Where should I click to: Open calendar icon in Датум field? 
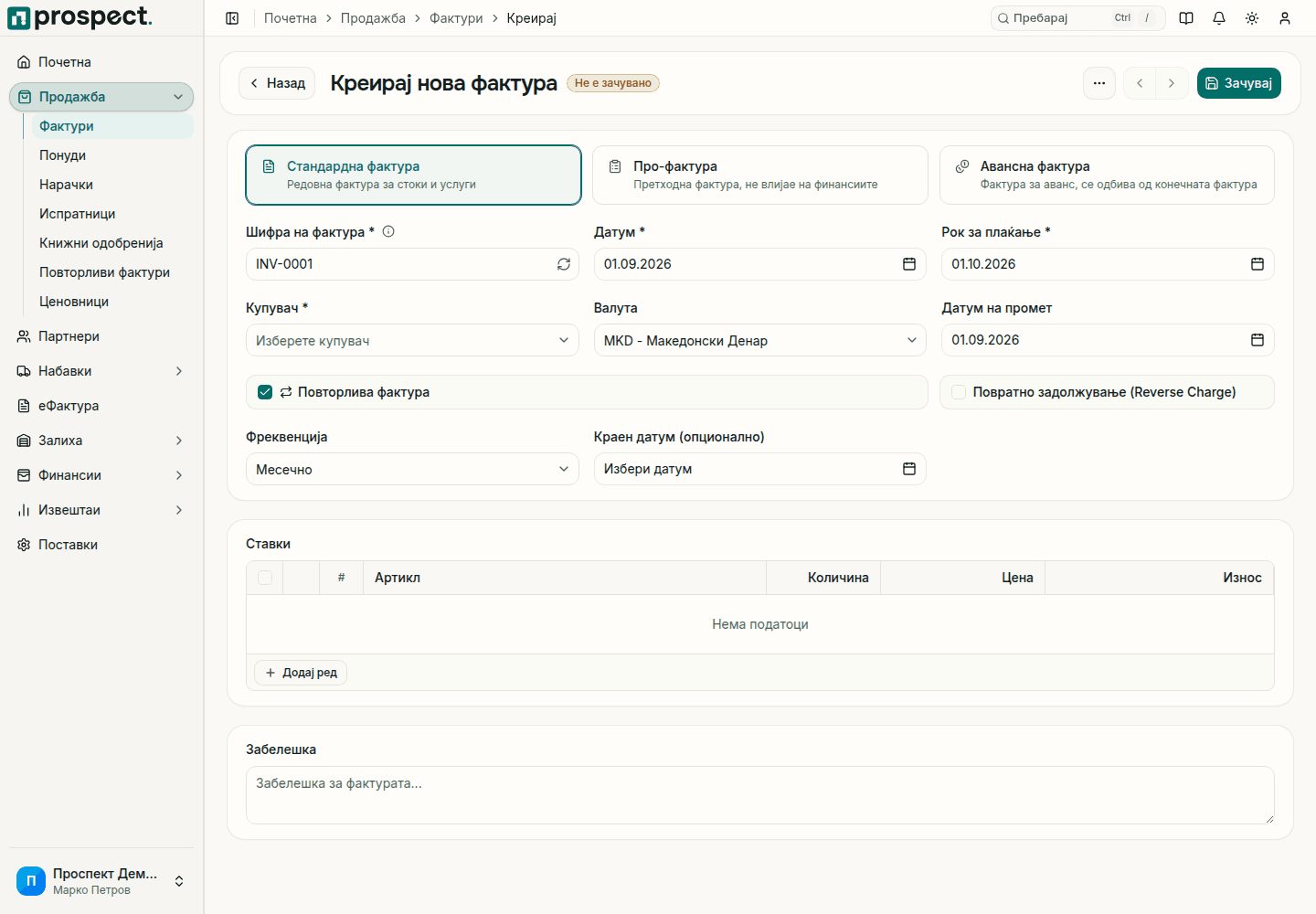909,264
